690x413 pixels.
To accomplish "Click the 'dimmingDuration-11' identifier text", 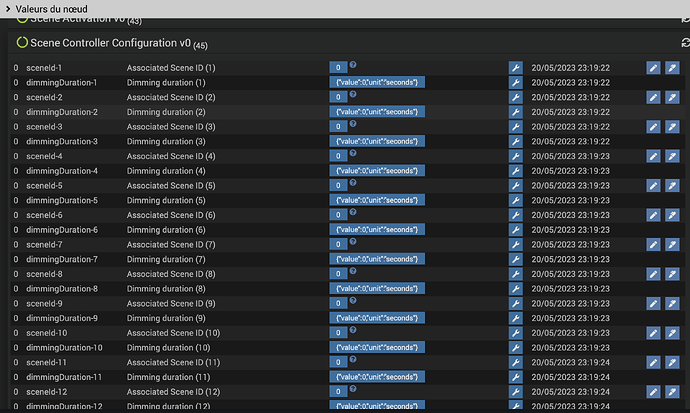I will coord(64,377).
